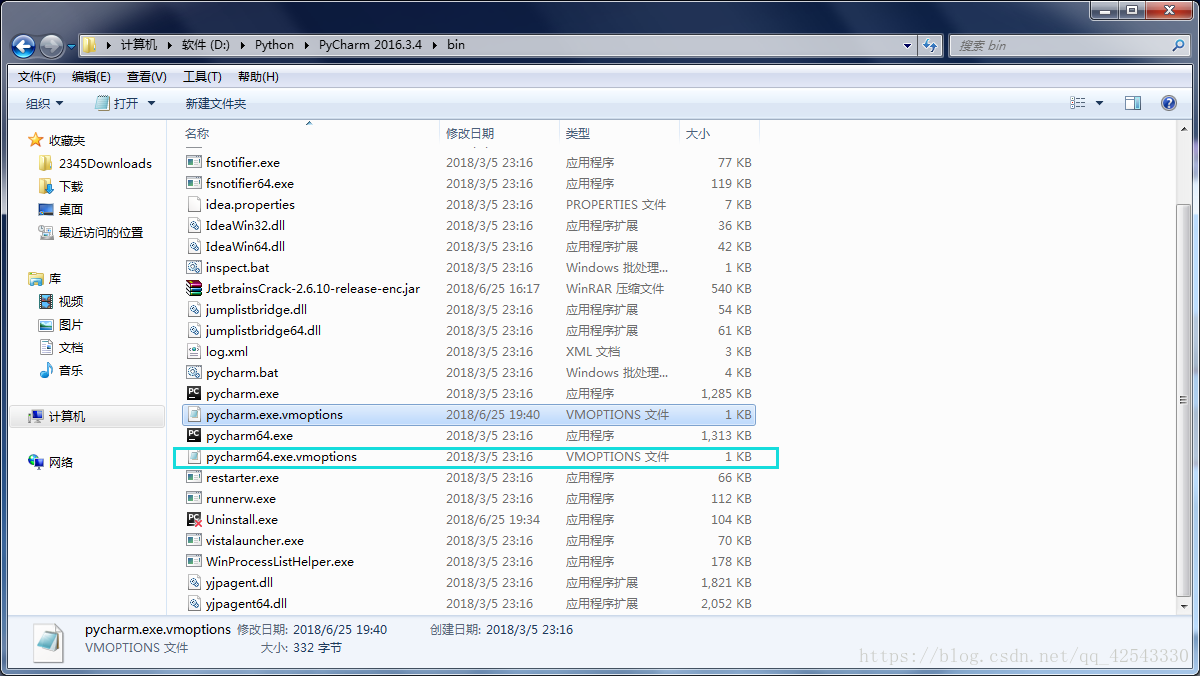Open the 组织 dropdown in toolbar
The width and height of the screenshot is (1200, 676).
pyautogui.click(x=44, y=103)
